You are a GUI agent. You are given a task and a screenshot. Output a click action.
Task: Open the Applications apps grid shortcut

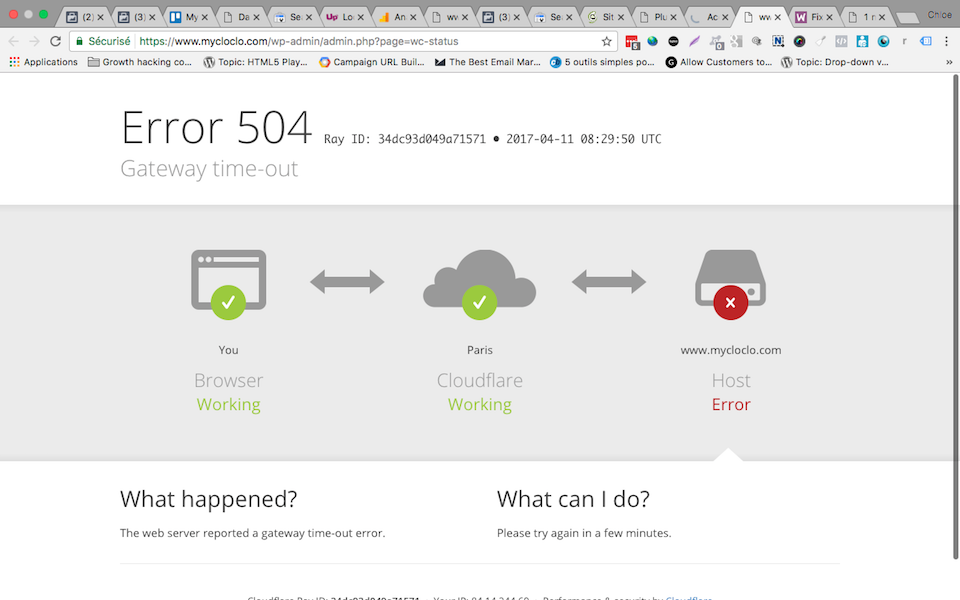(x=43, y=62)
